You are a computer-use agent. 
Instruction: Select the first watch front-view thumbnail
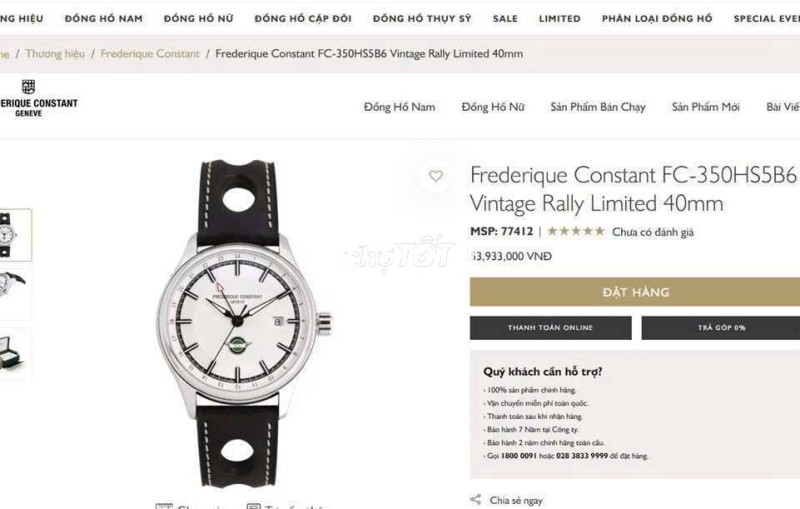tap(15, 235)
